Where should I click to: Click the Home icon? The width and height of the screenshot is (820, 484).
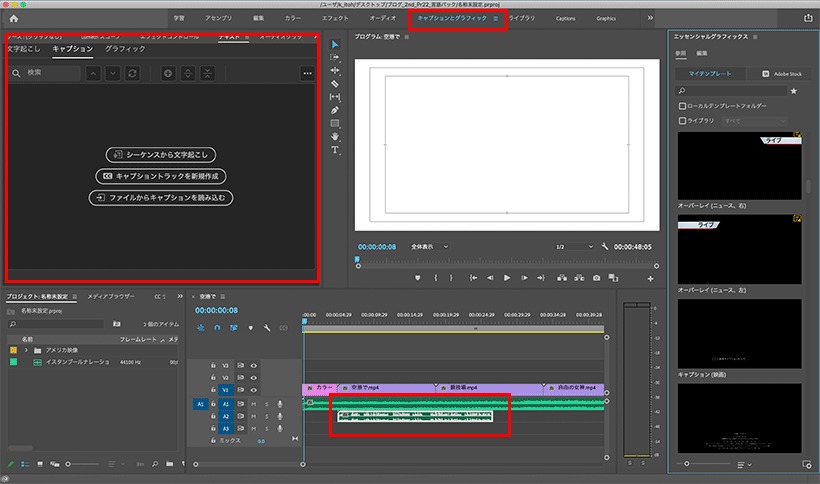click(14, 18)
